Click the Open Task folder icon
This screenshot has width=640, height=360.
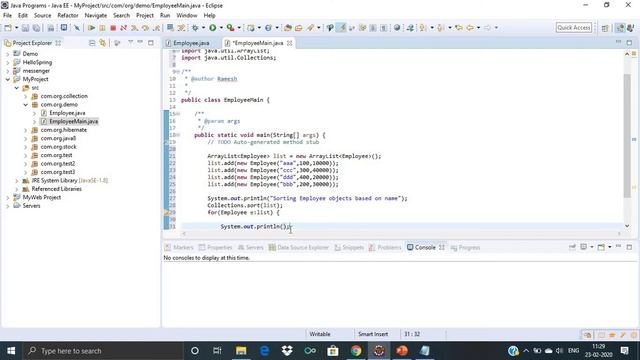(299, 28)
